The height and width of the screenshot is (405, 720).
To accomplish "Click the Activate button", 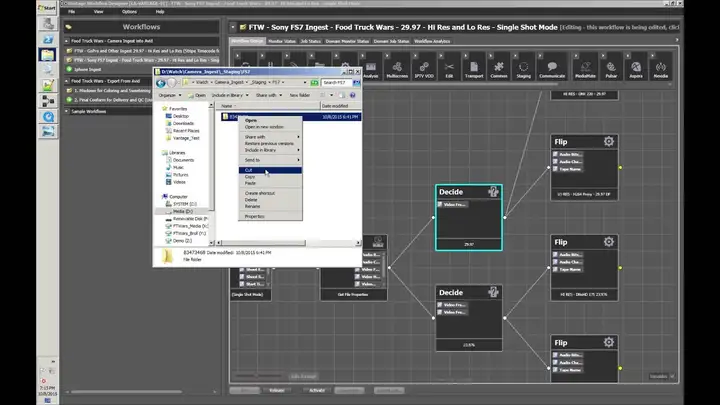I will (x=316, y=390).
